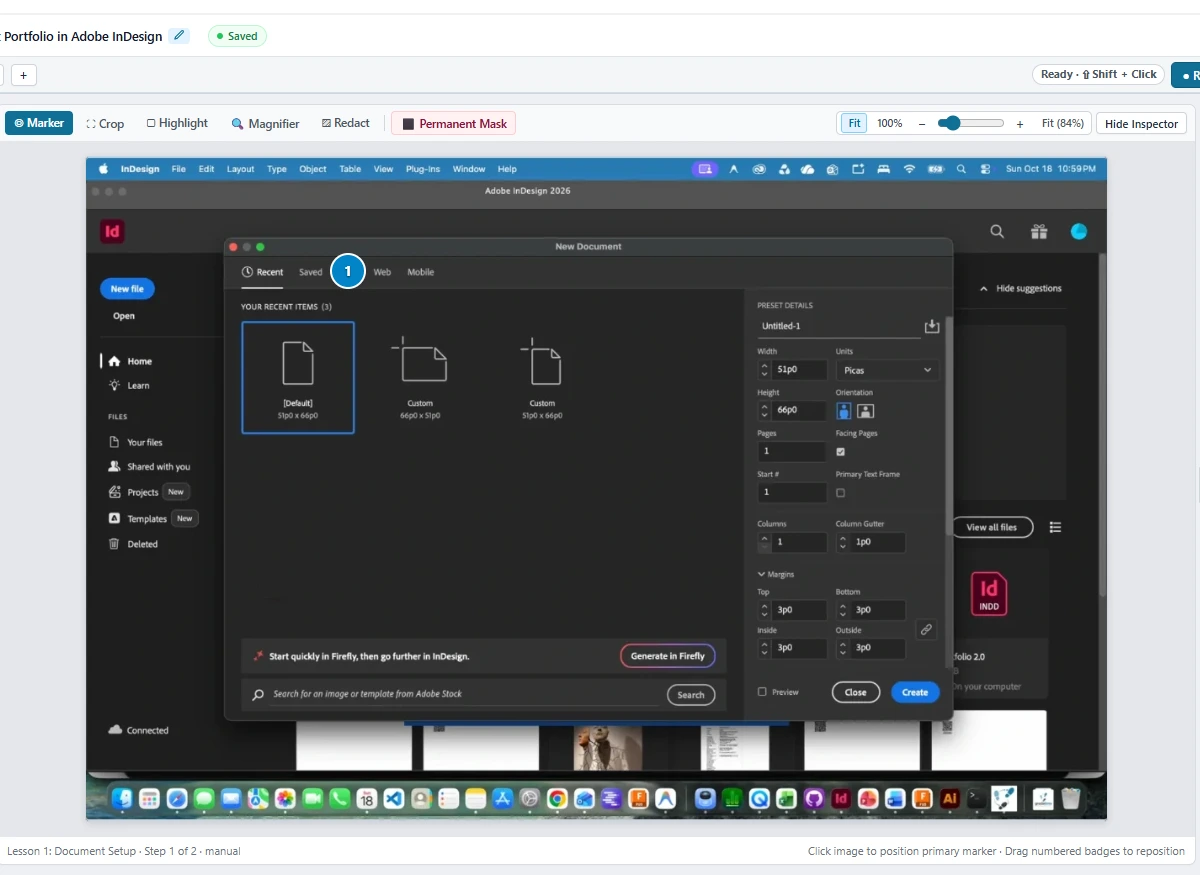
Task: Click the Pages count field
Action: tap(792, 451)
